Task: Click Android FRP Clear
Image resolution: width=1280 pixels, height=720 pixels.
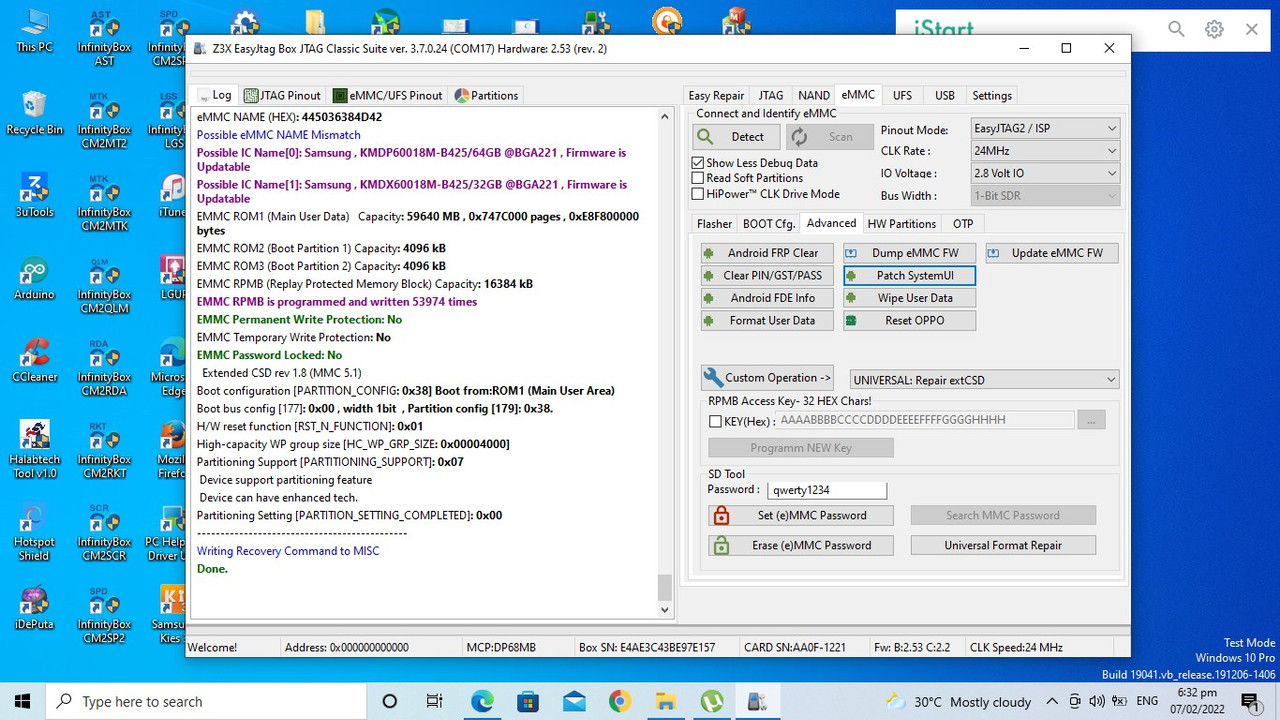Action: coord(766,252)
